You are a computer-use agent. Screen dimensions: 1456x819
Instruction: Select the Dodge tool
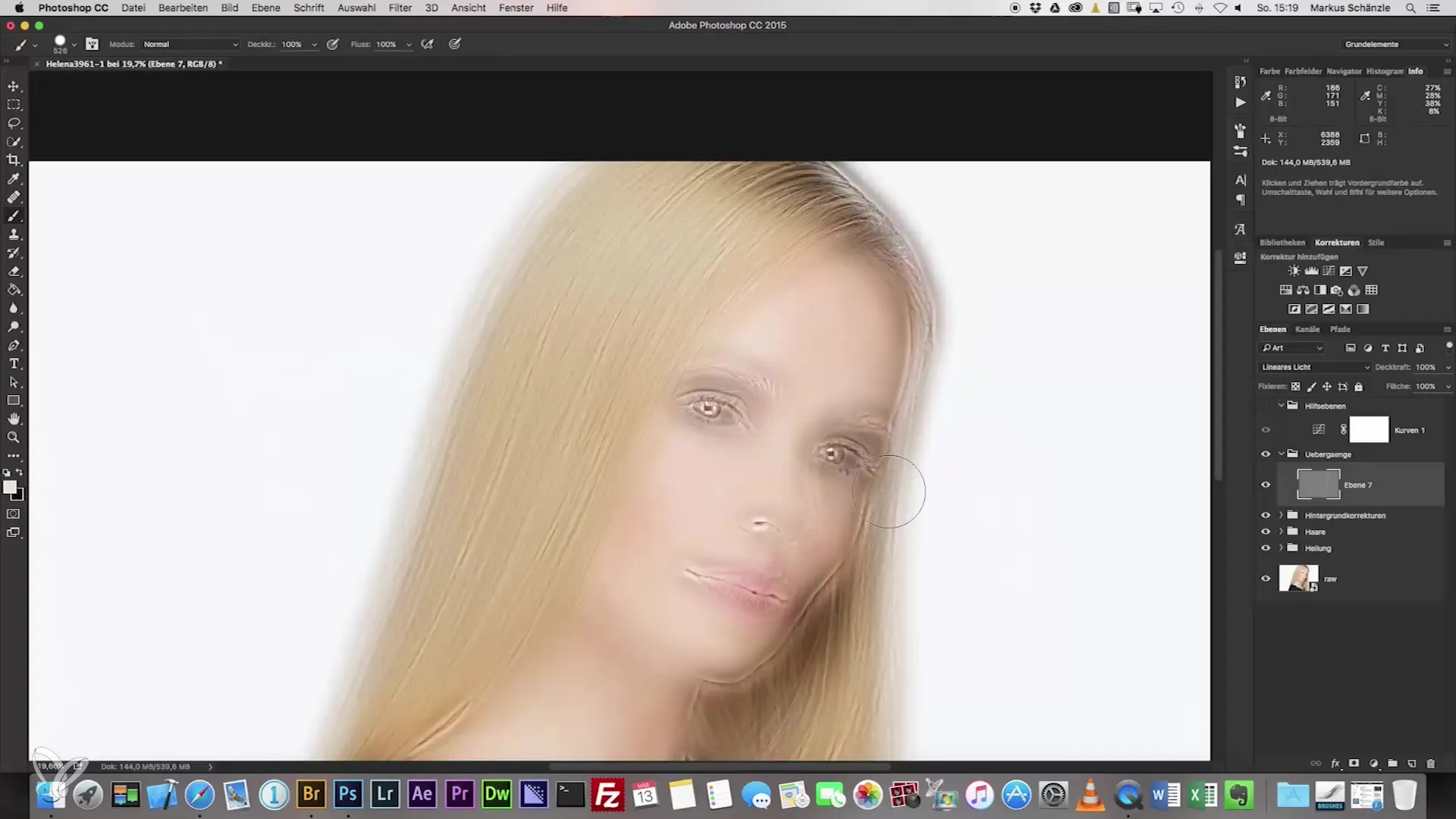pyautogui.click(x=14, y=327)
